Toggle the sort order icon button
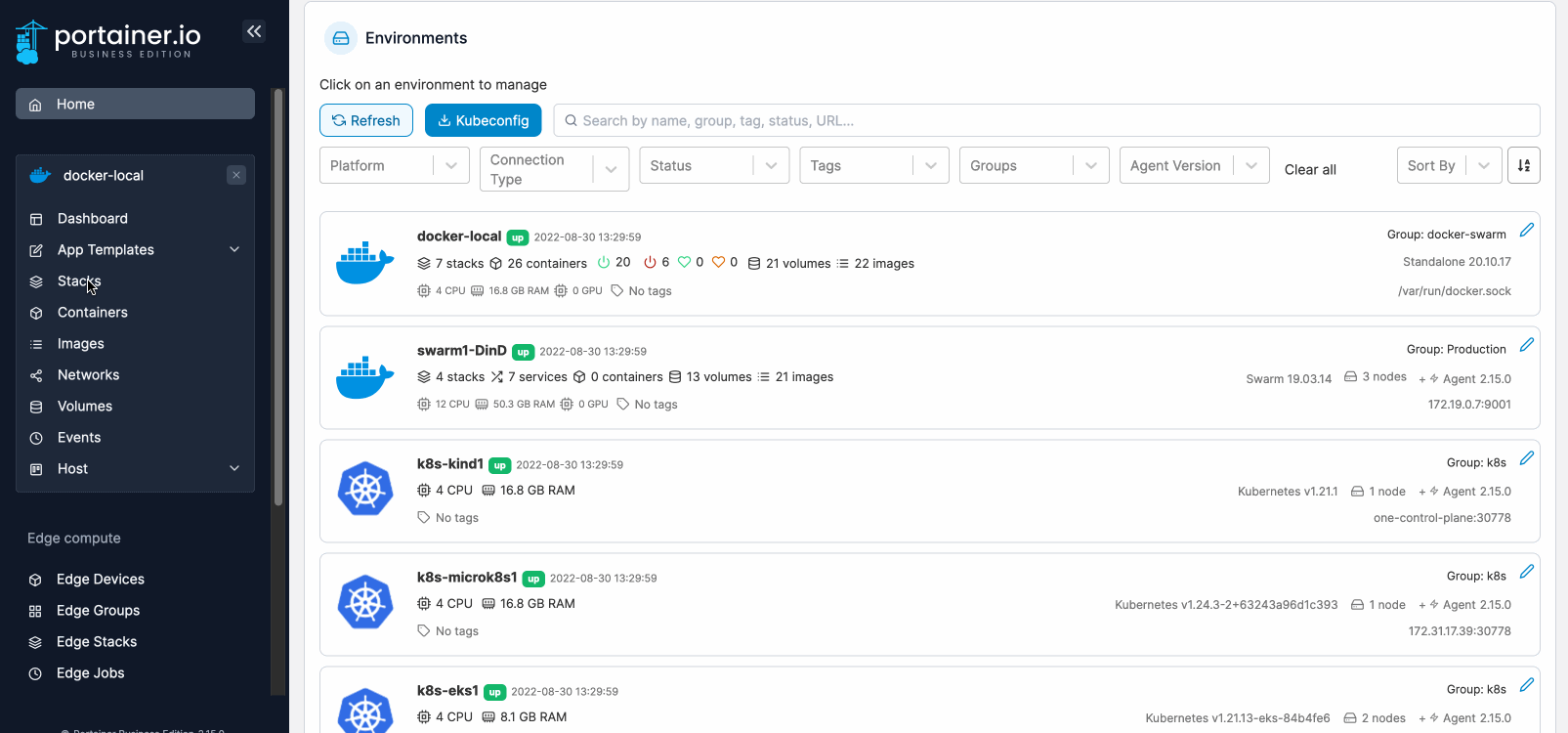Image resolution: width=1568 pixels, height=733 pixels. [1524, 165]
